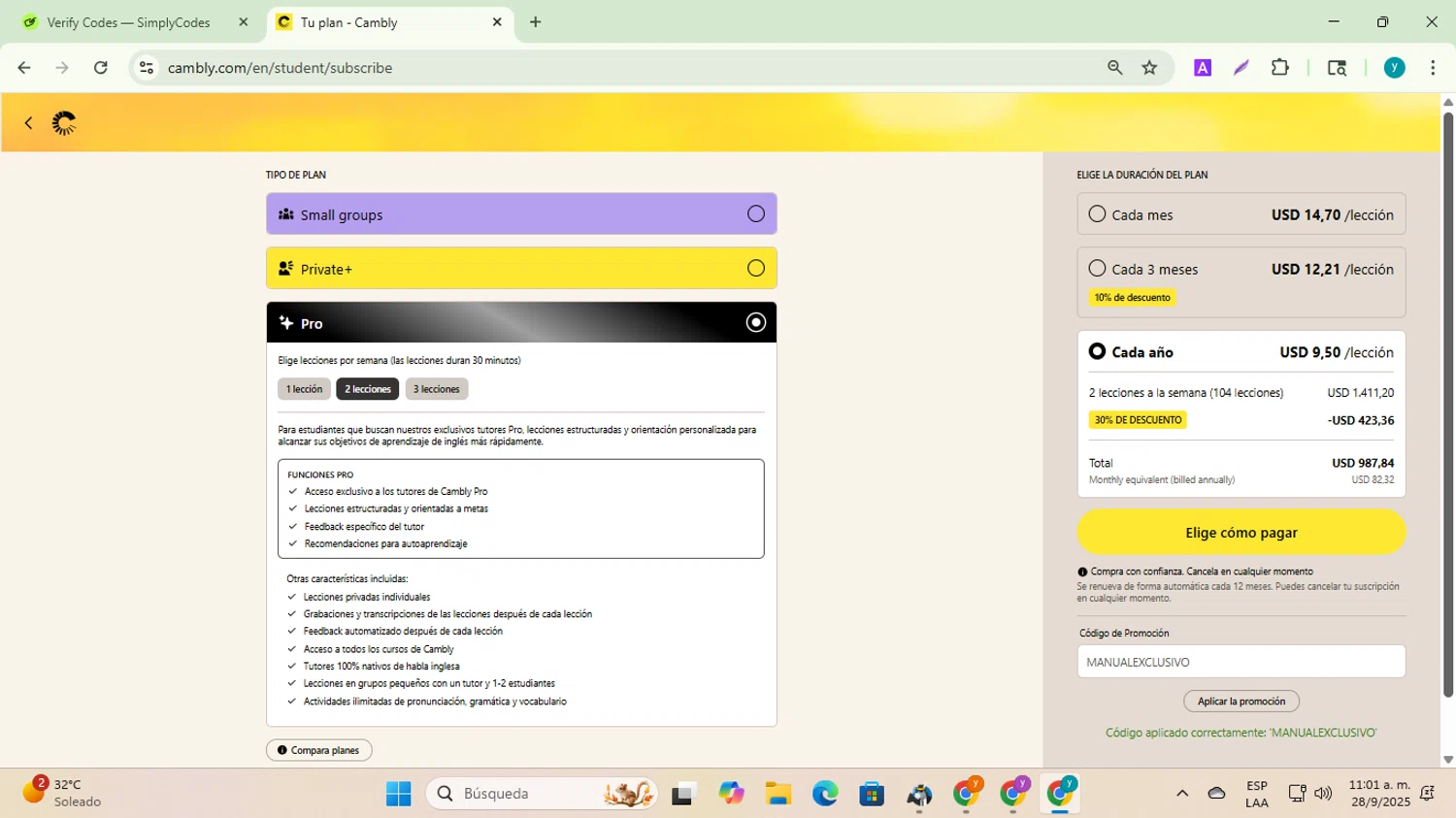Open Task View on the taskbar

tap(684, 794)
